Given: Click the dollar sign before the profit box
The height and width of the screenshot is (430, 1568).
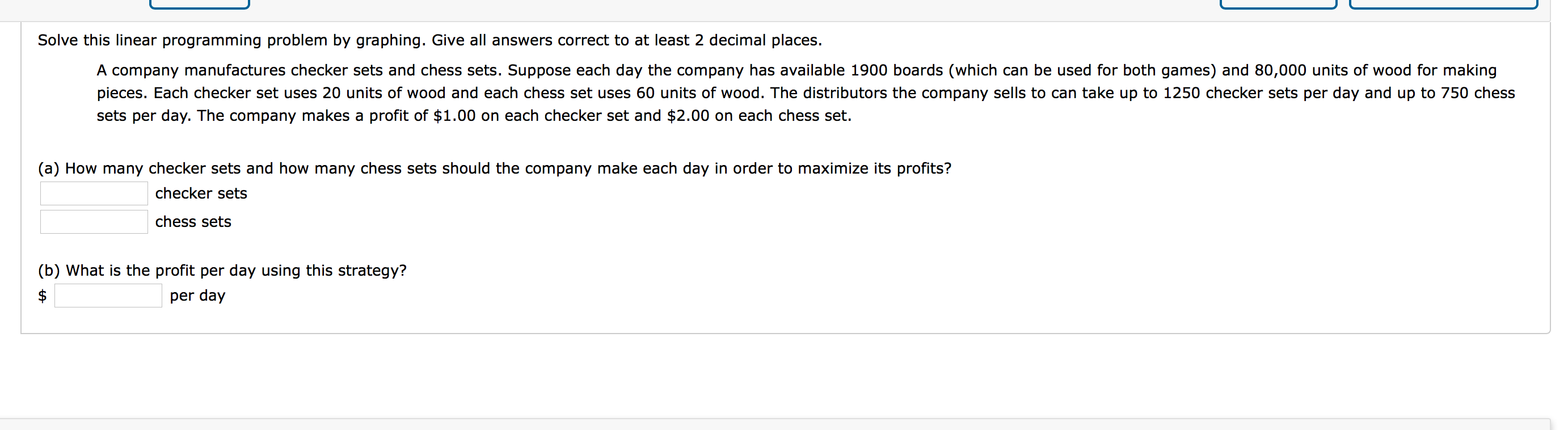Looking at the screenshot, I should (x=41, y=296).
